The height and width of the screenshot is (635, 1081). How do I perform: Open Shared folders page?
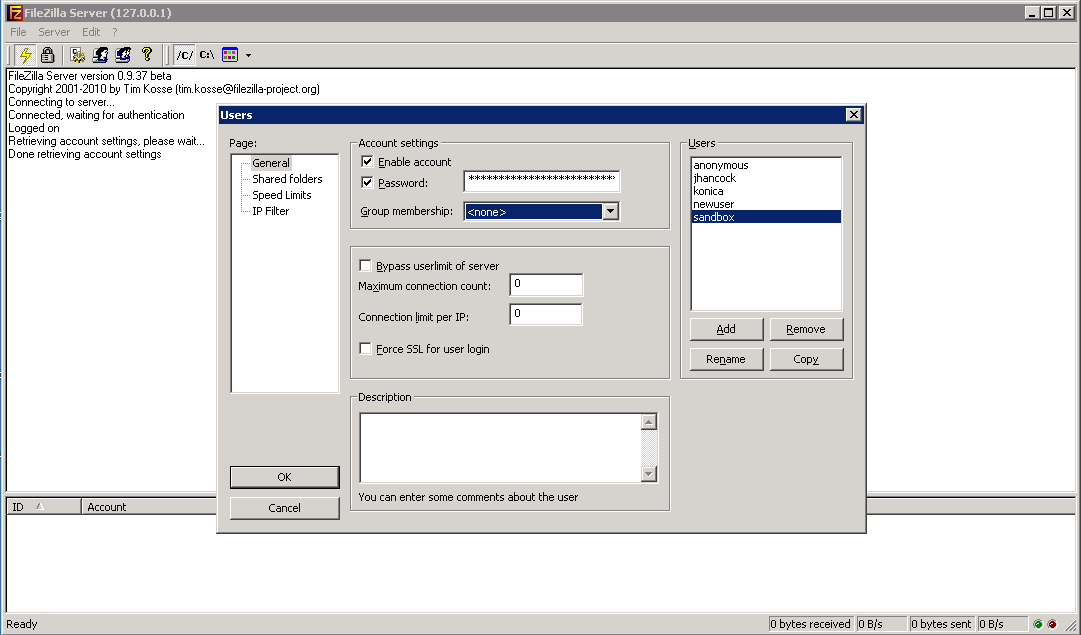coord(287,179)
